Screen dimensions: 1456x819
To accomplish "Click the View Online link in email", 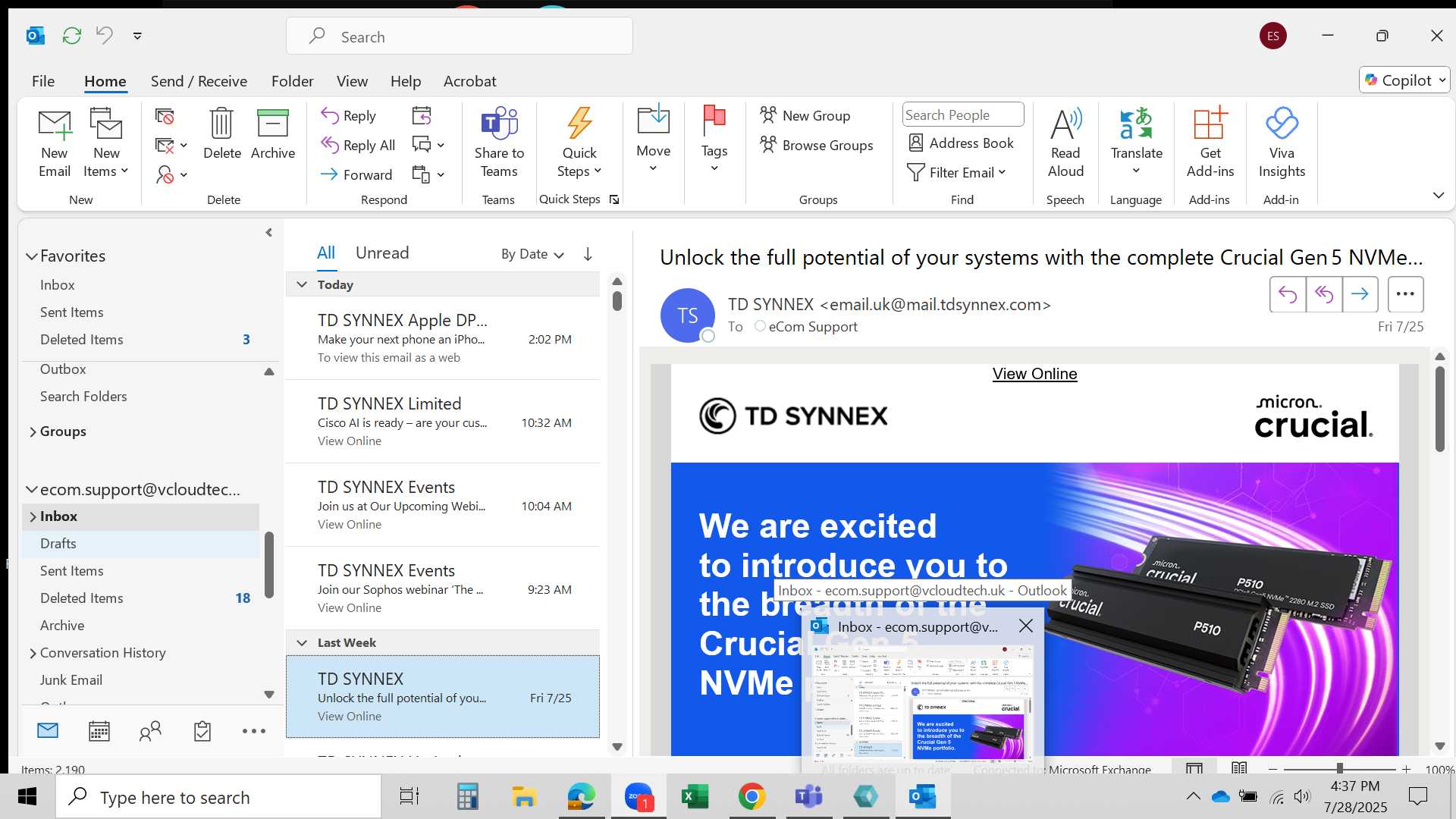I will 1034,374.
